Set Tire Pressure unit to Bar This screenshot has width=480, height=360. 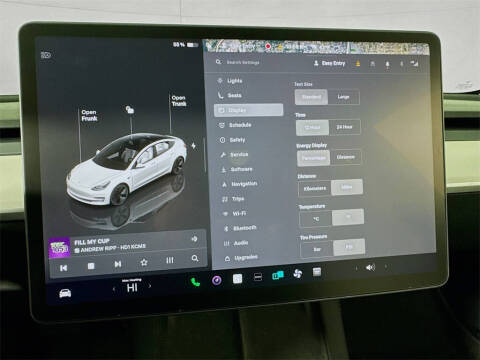(317, 249)
